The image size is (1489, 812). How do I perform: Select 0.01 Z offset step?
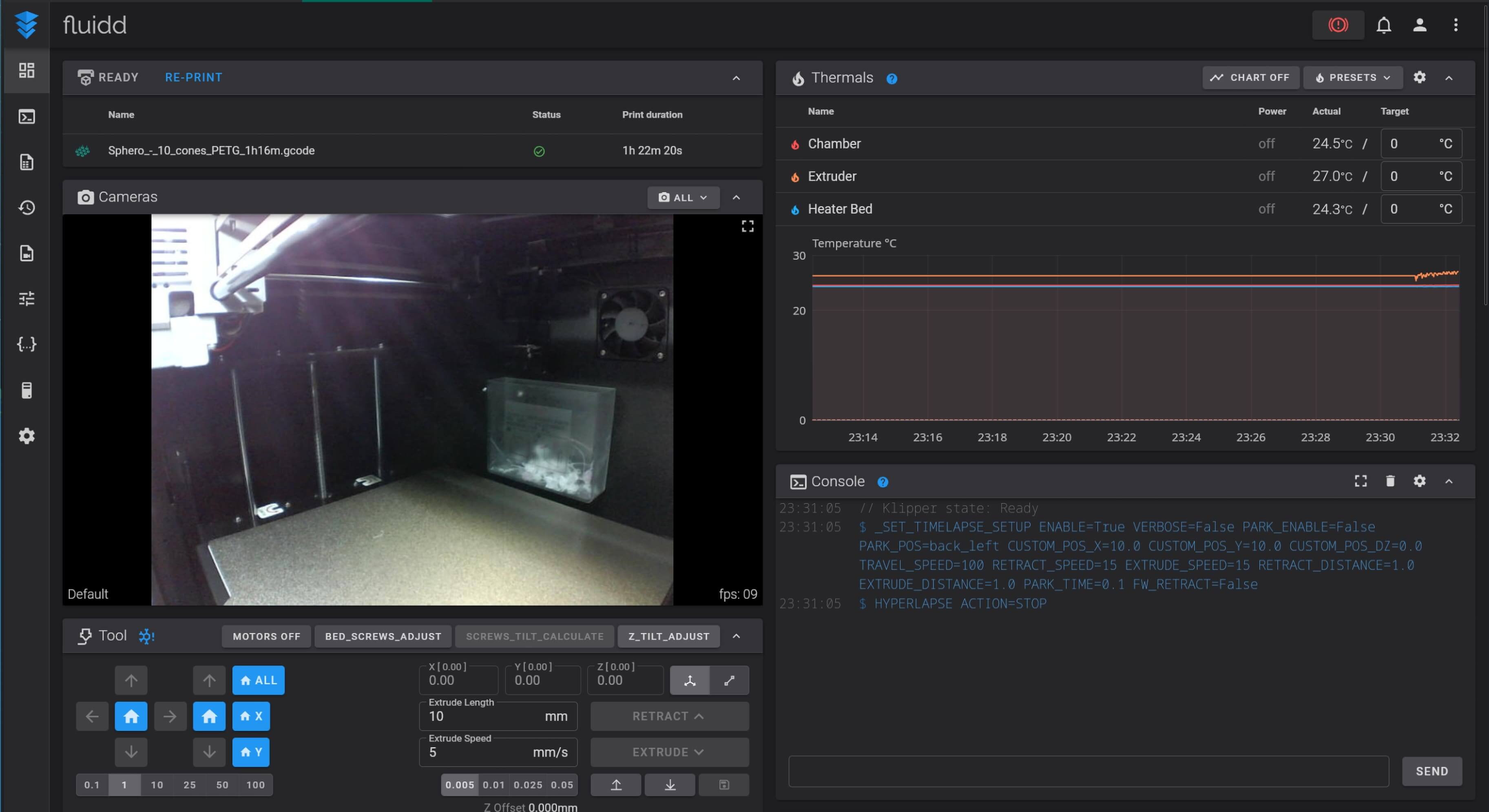tap(493, 785)
